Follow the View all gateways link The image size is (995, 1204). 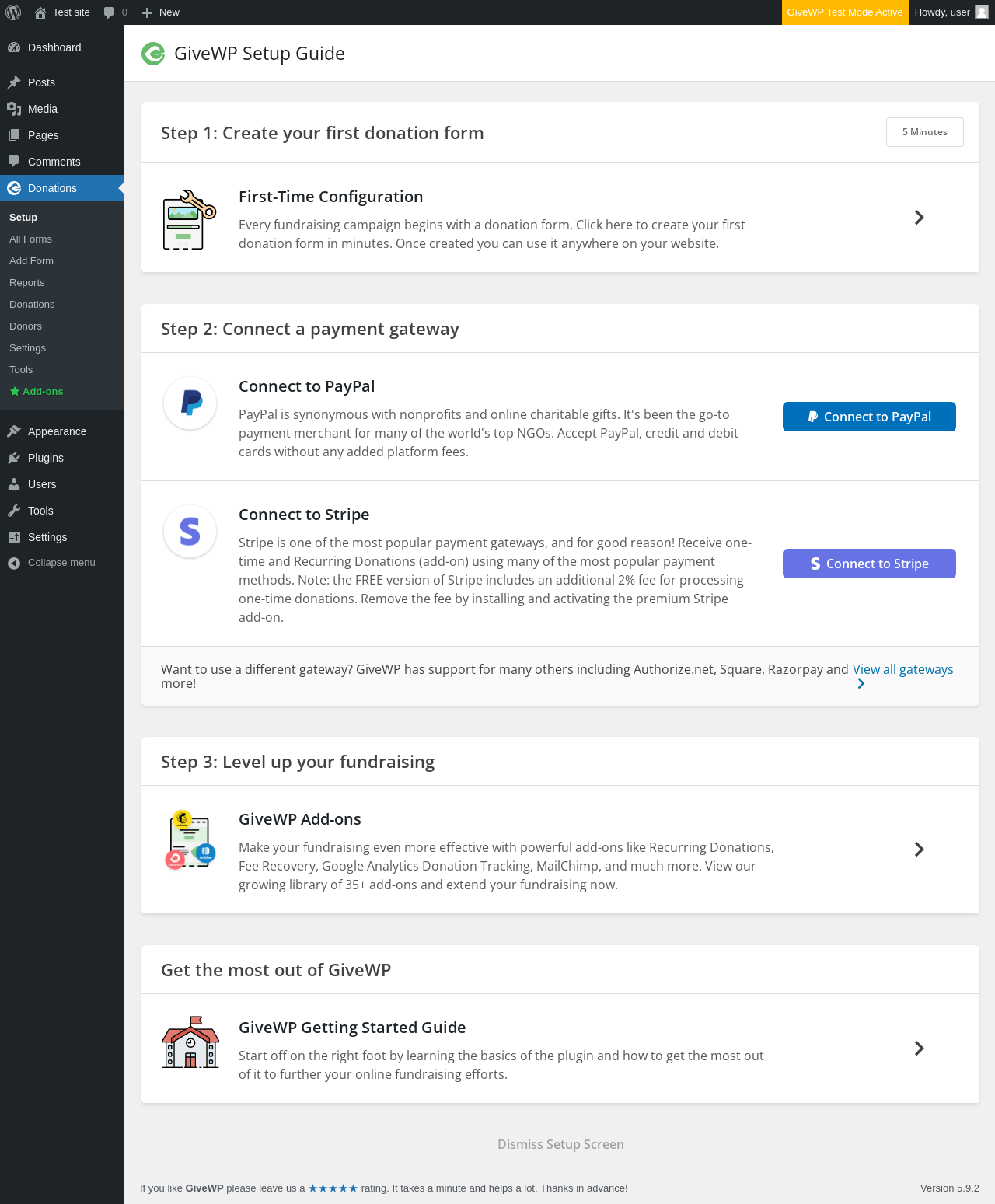[x=902, y=670]
